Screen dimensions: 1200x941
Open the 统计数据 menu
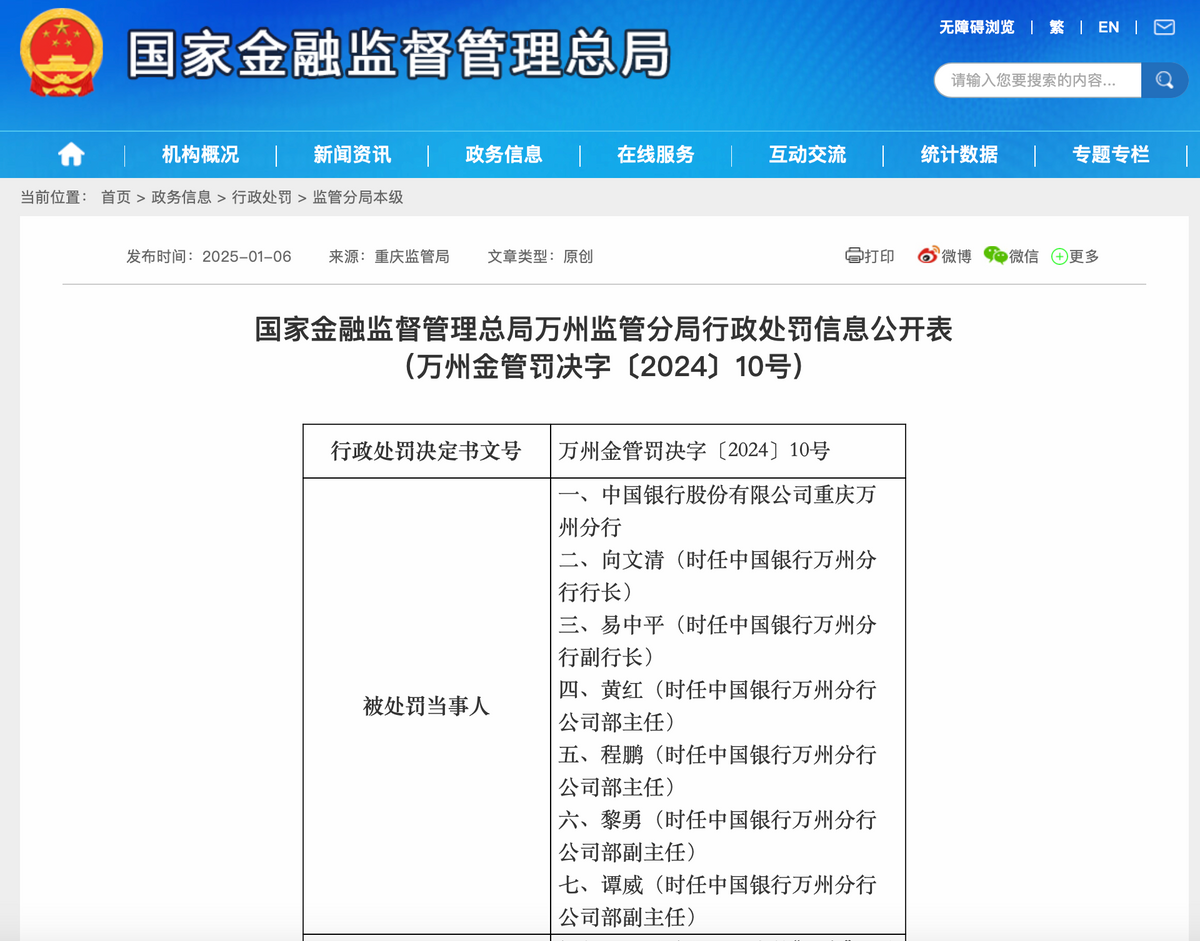[960, 155]
